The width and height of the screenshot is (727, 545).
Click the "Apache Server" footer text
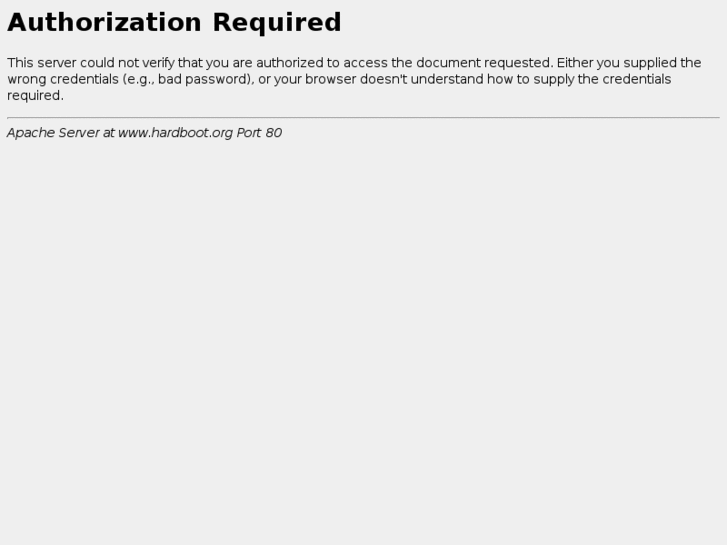53,133
